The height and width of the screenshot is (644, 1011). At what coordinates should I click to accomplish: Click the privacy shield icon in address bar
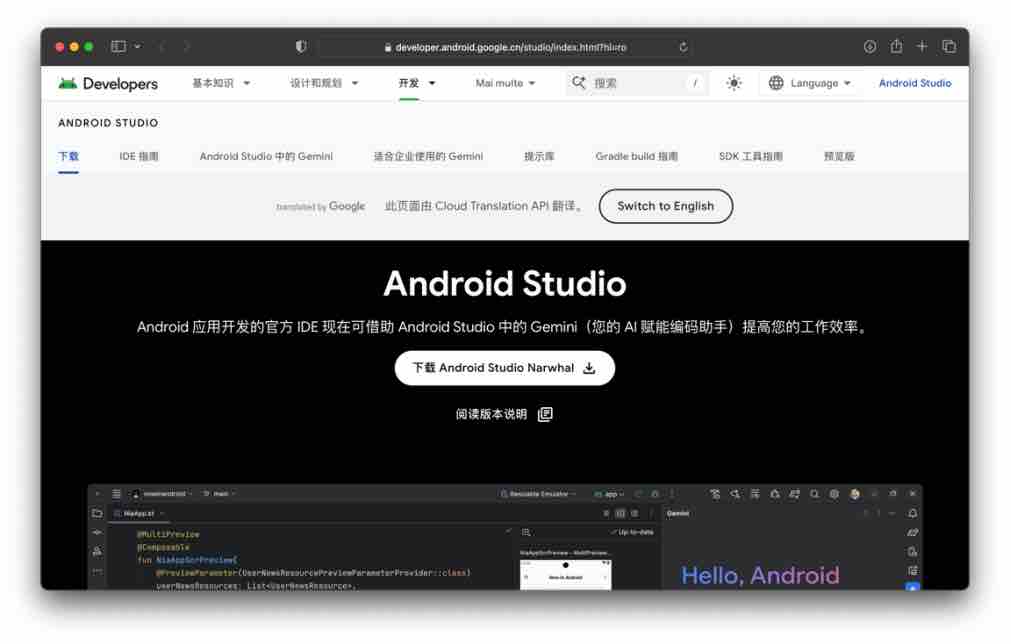tap(300, 45)
